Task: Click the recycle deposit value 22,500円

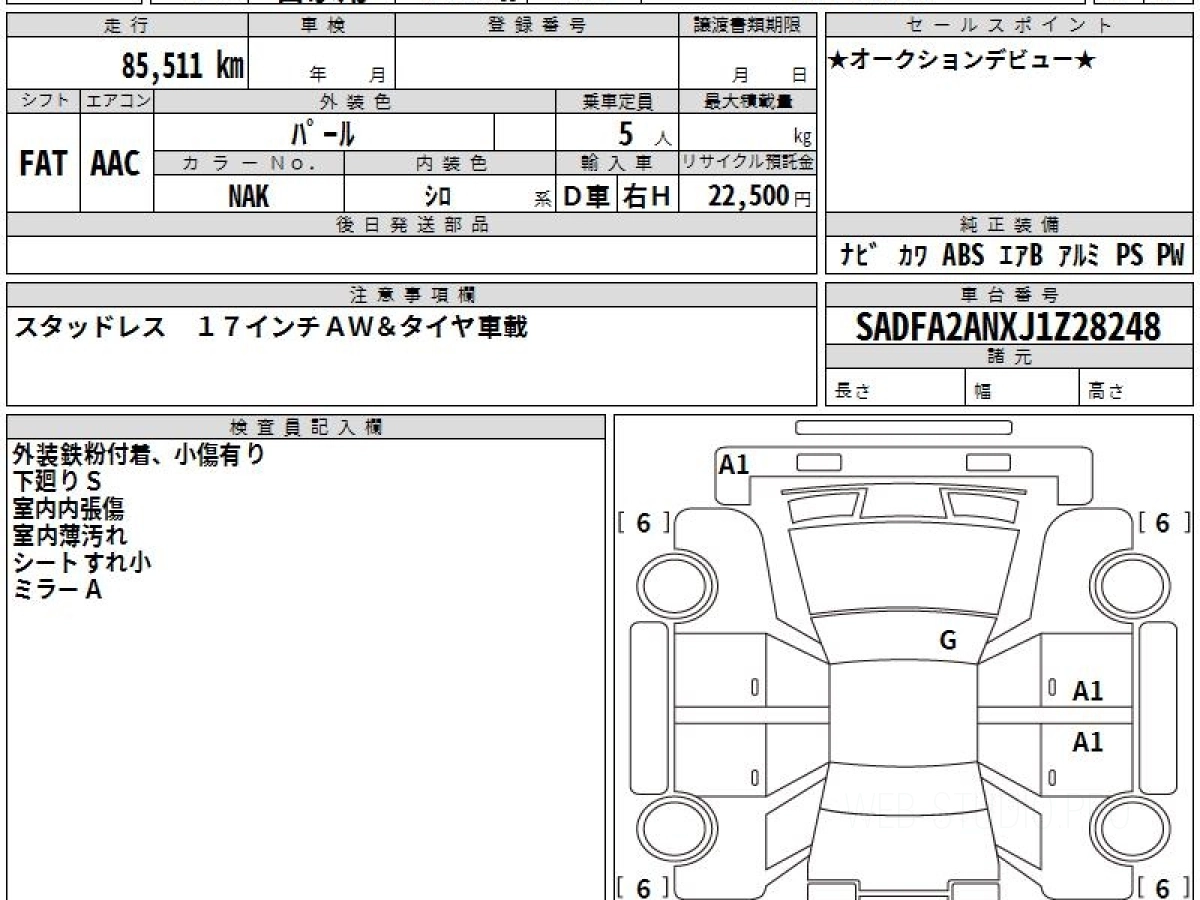Action: (x=760, y=196)
